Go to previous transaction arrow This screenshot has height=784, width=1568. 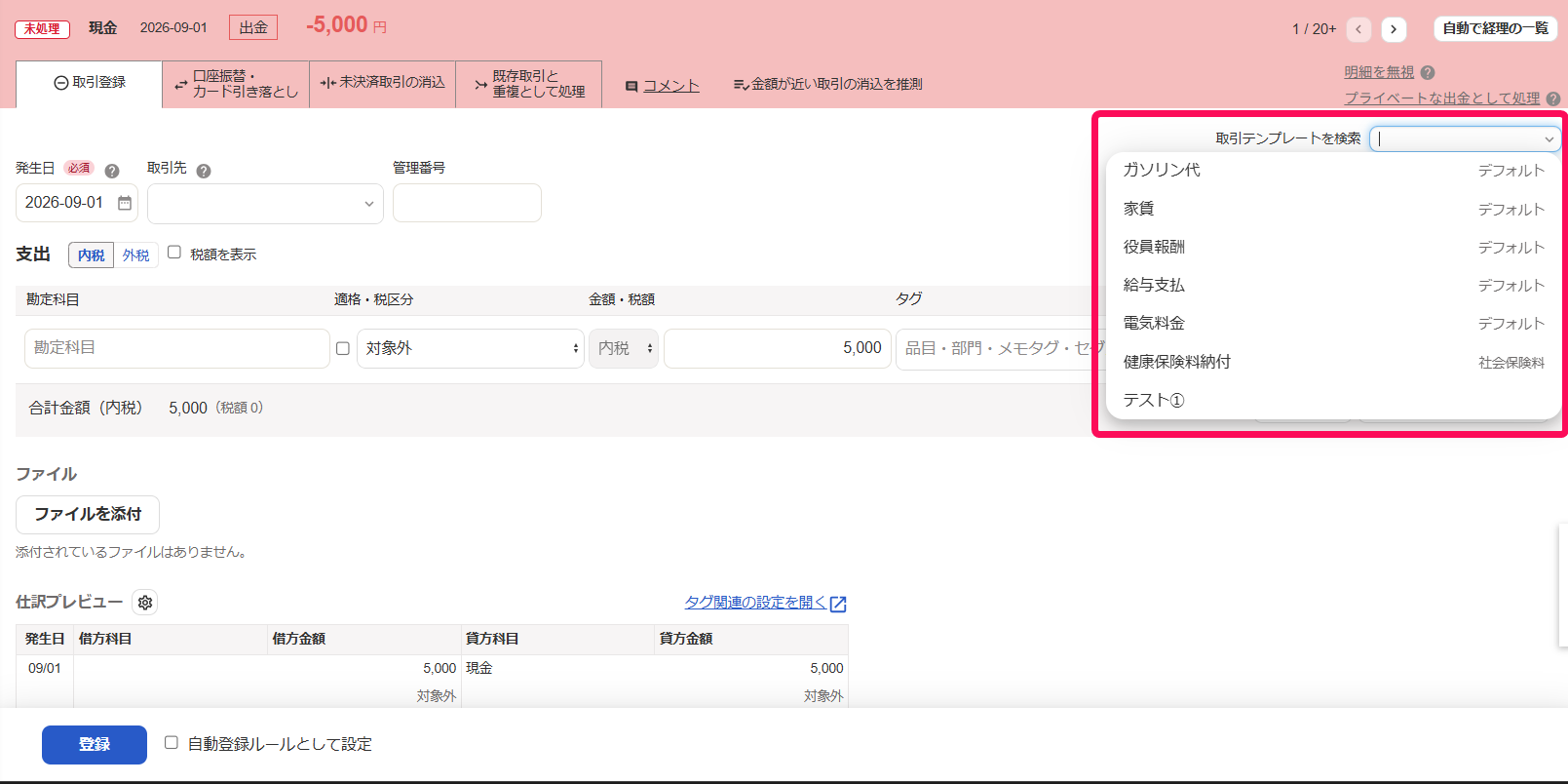click(x=1358, y=29)
